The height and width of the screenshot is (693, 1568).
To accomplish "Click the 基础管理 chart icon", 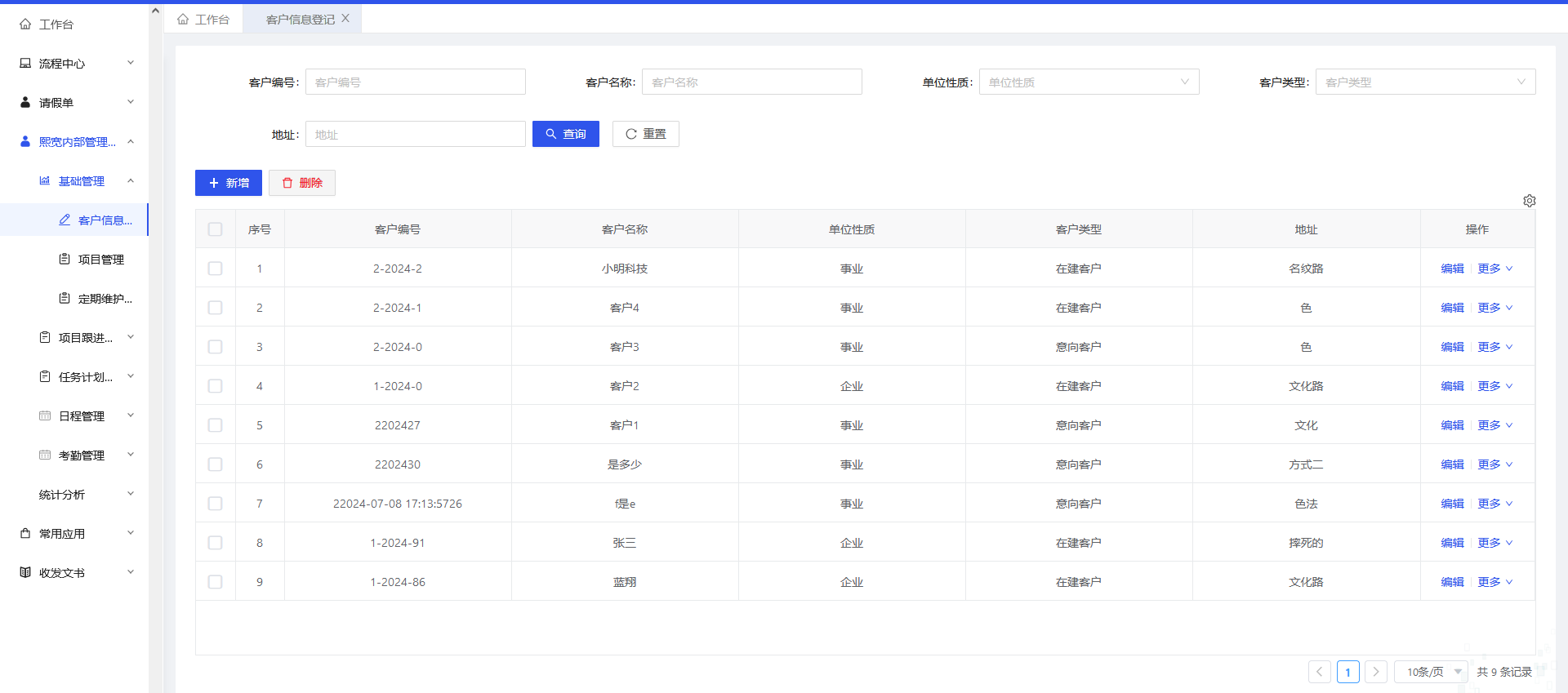I will [45, 181].
